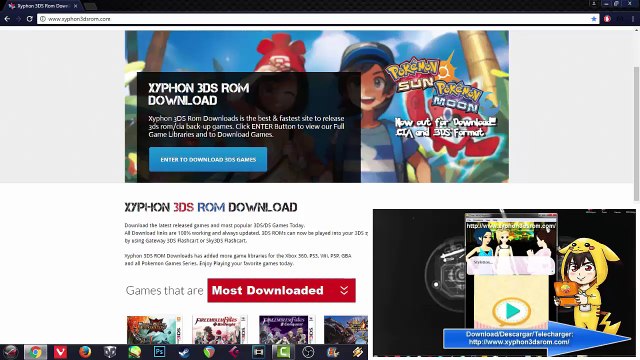Click the 'XYPHON 3DS ROM DOWNLOAD' section heading
The image size is (640, 360).
point(211,207)
